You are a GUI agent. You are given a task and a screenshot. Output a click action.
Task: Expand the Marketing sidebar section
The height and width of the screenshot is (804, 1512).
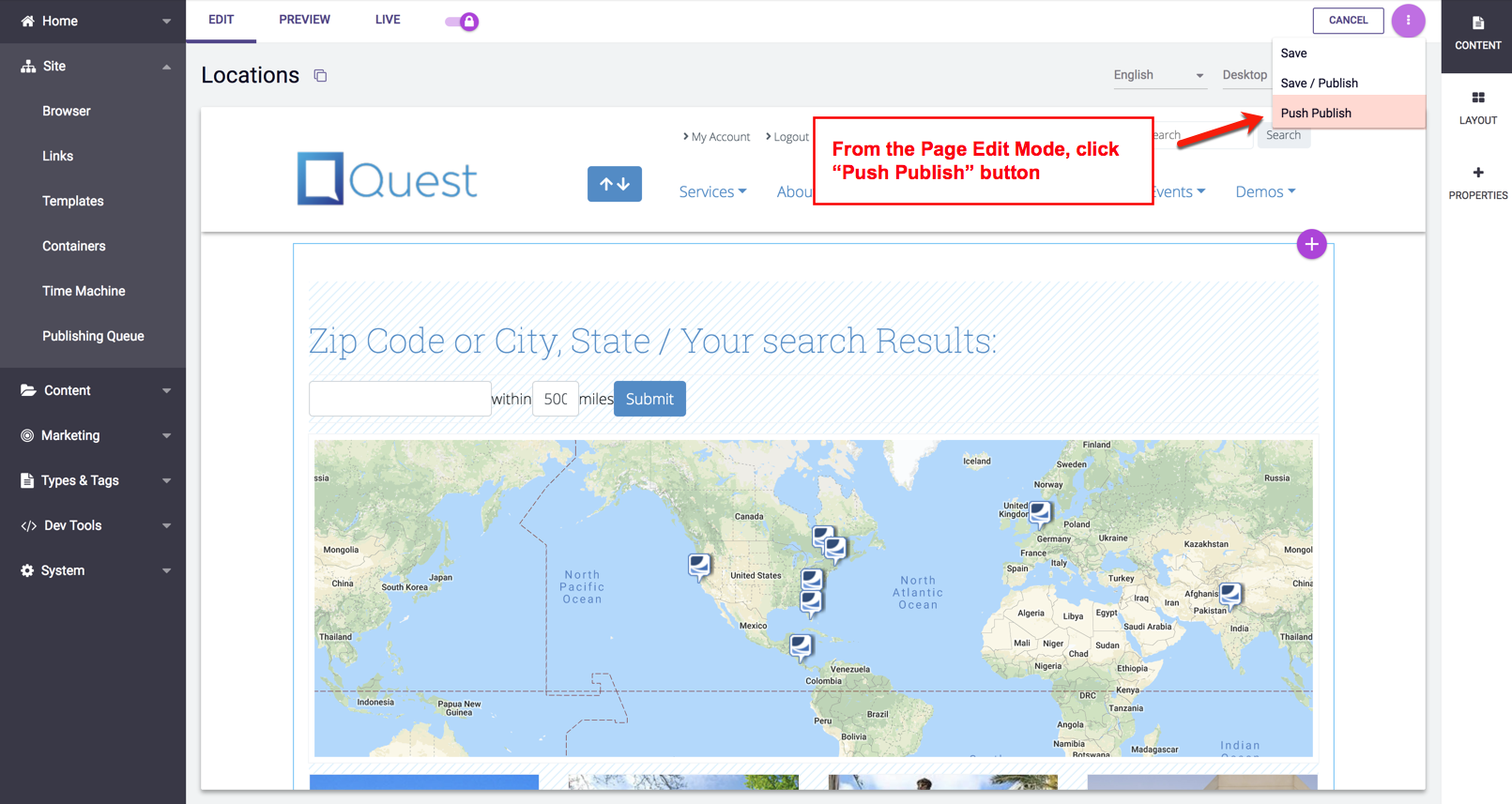coord(93,435)
